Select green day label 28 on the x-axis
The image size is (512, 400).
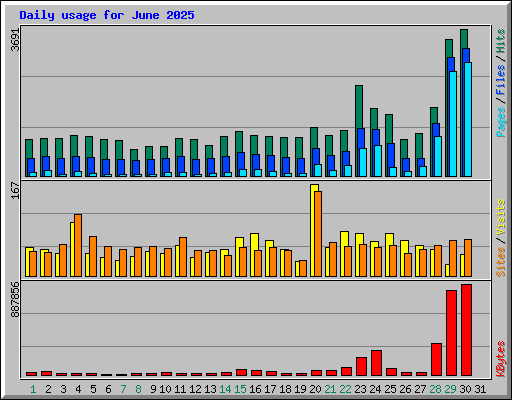pos(435,389)
